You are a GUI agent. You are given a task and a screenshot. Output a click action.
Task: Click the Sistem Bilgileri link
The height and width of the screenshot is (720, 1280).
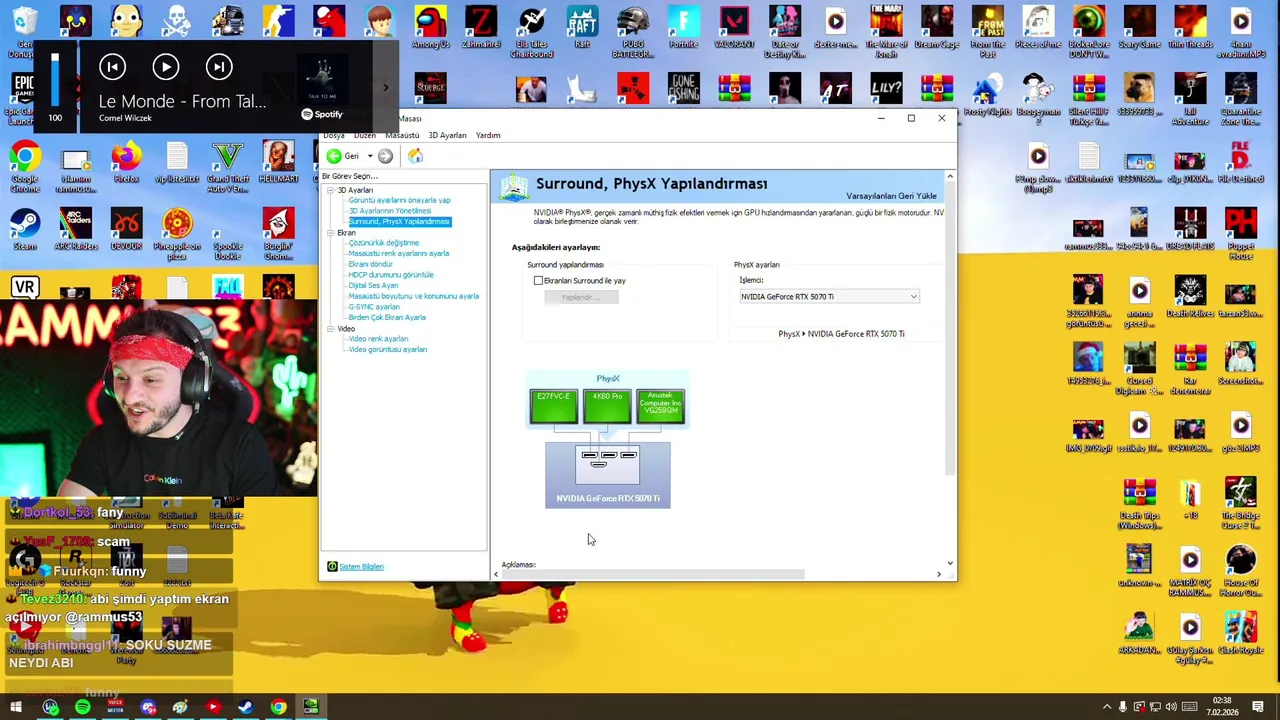click(361, 567)
